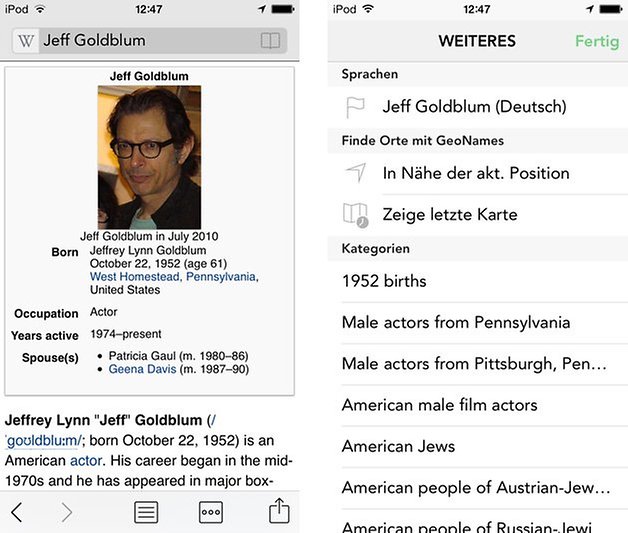This screenshot has height=533, width=628.
Task: Tap the Finde Orte mit GeoNames header
Action: 478,141
